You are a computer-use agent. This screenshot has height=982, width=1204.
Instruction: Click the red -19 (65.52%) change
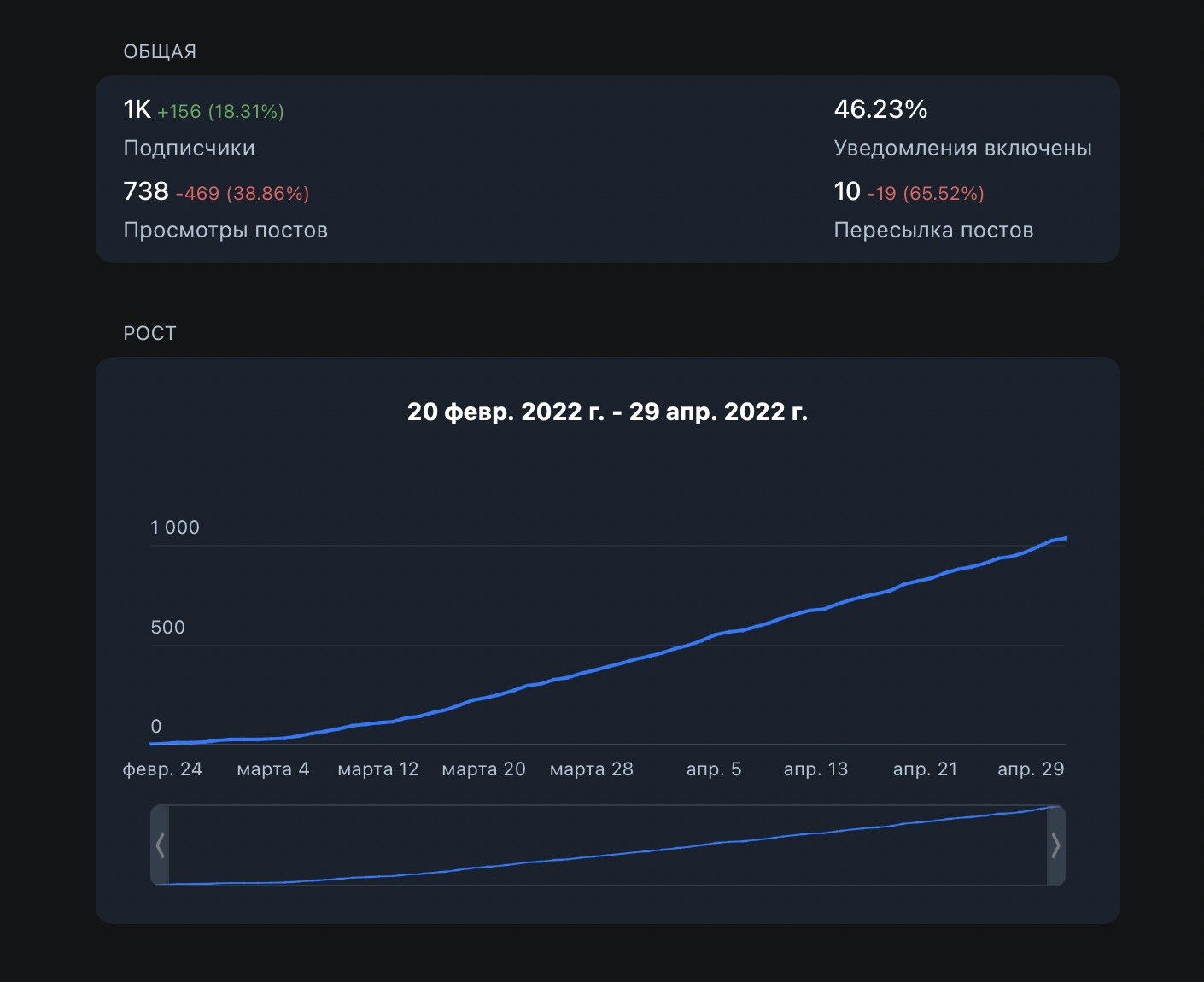[x=926, y=194]
